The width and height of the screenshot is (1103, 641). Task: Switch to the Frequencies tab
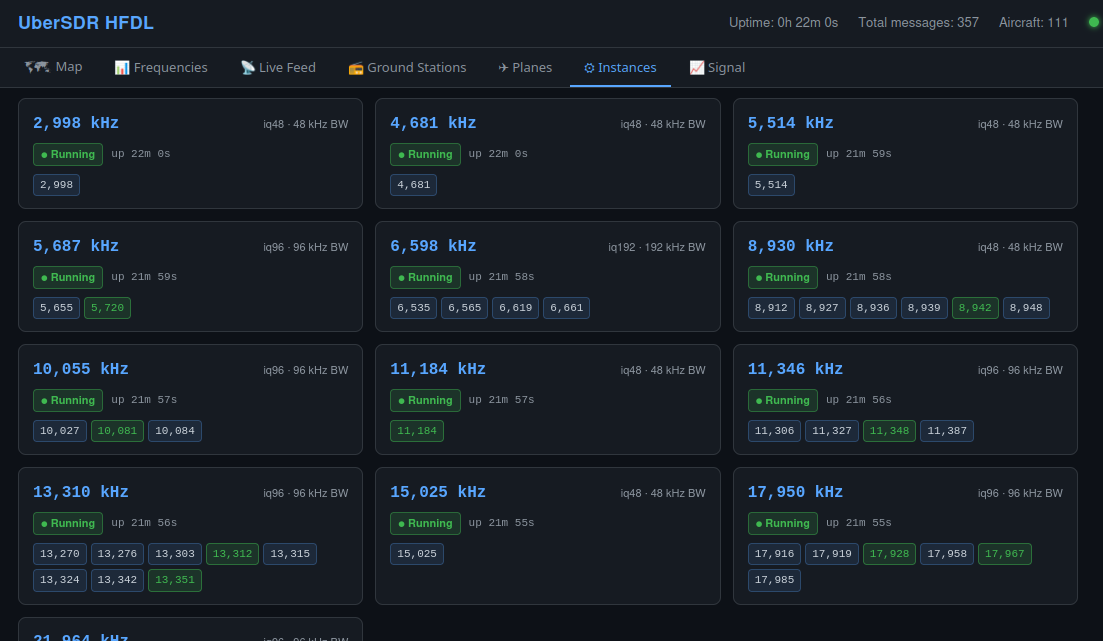(x=161, y=67)
